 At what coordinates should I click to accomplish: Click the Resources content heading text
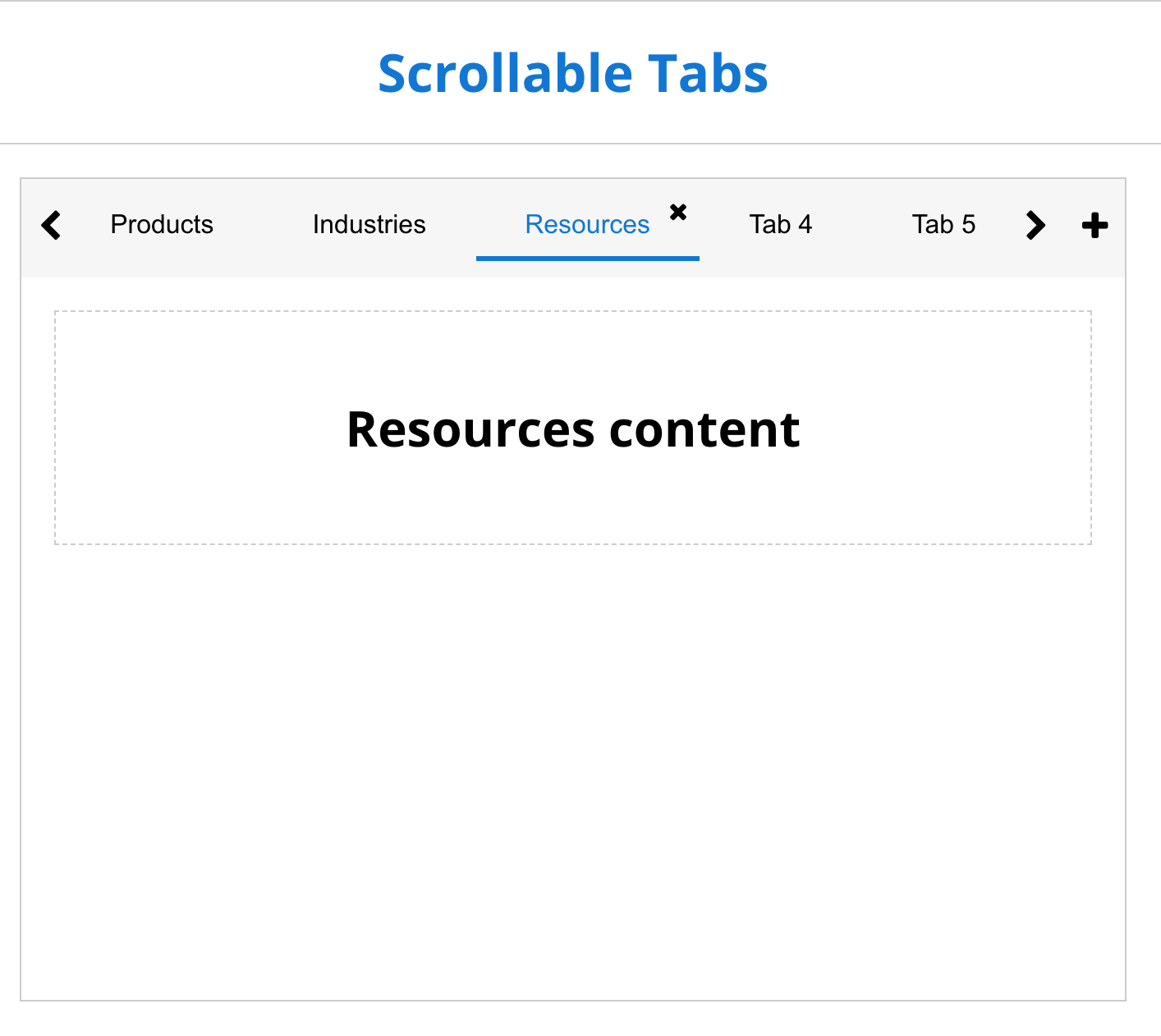[573, 429]
